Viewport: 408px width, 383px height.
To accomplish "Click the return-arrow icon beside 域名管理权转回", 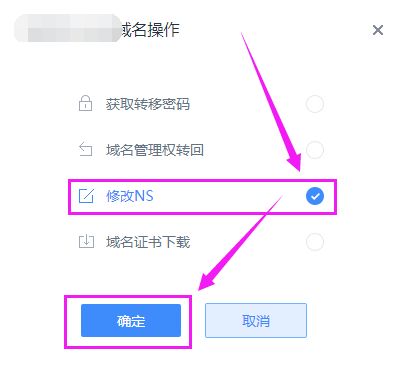I will pos(85,149).
